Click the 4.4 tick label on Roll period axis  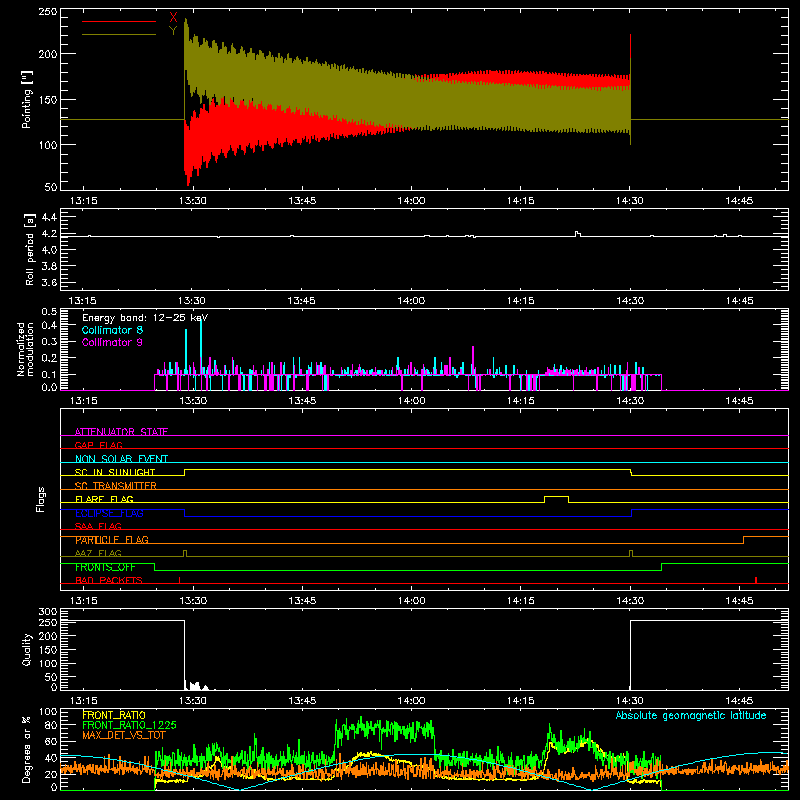pos(49,217)
